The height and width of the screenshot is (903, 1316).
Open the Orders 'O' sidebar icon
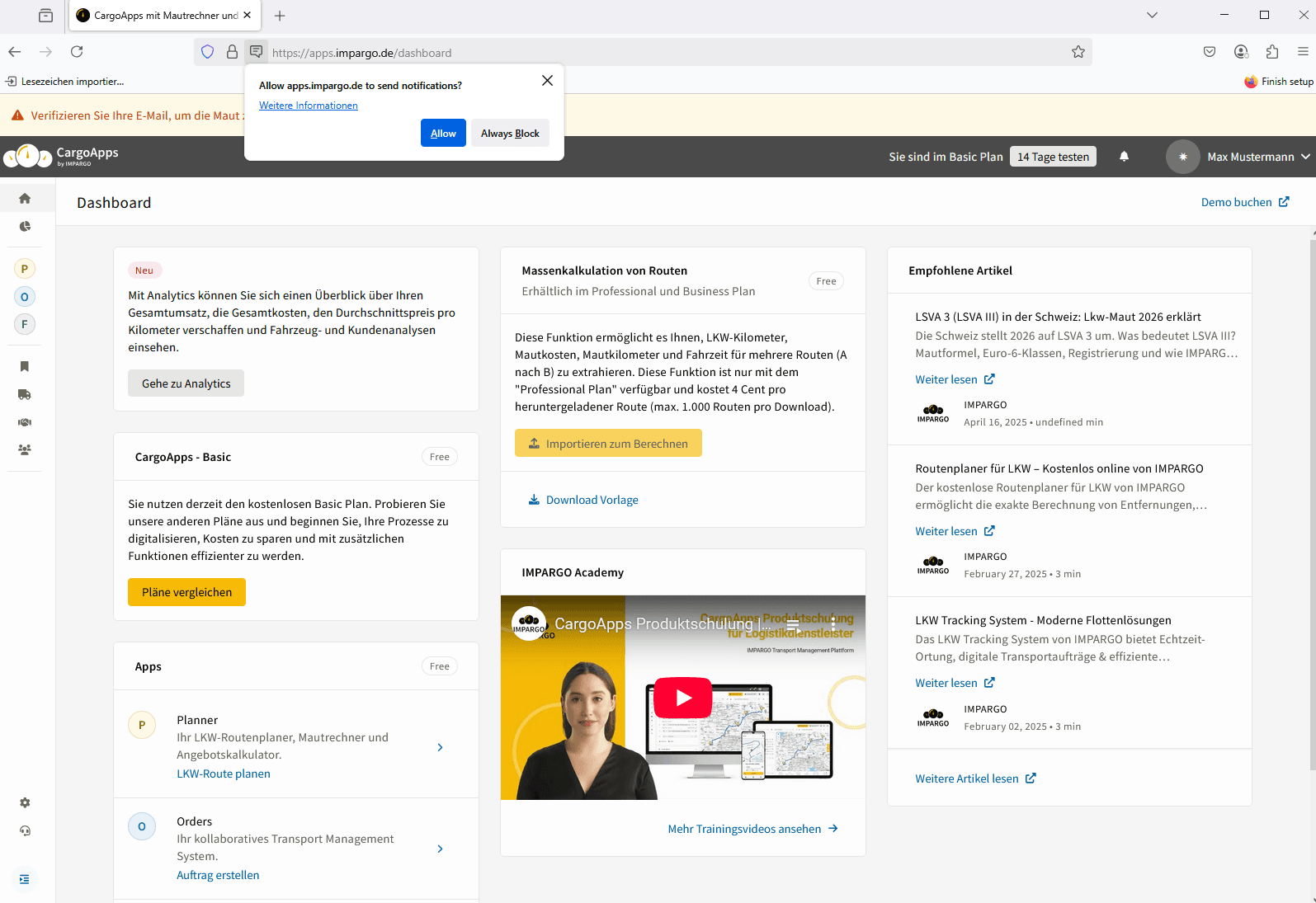coord(25,297)
